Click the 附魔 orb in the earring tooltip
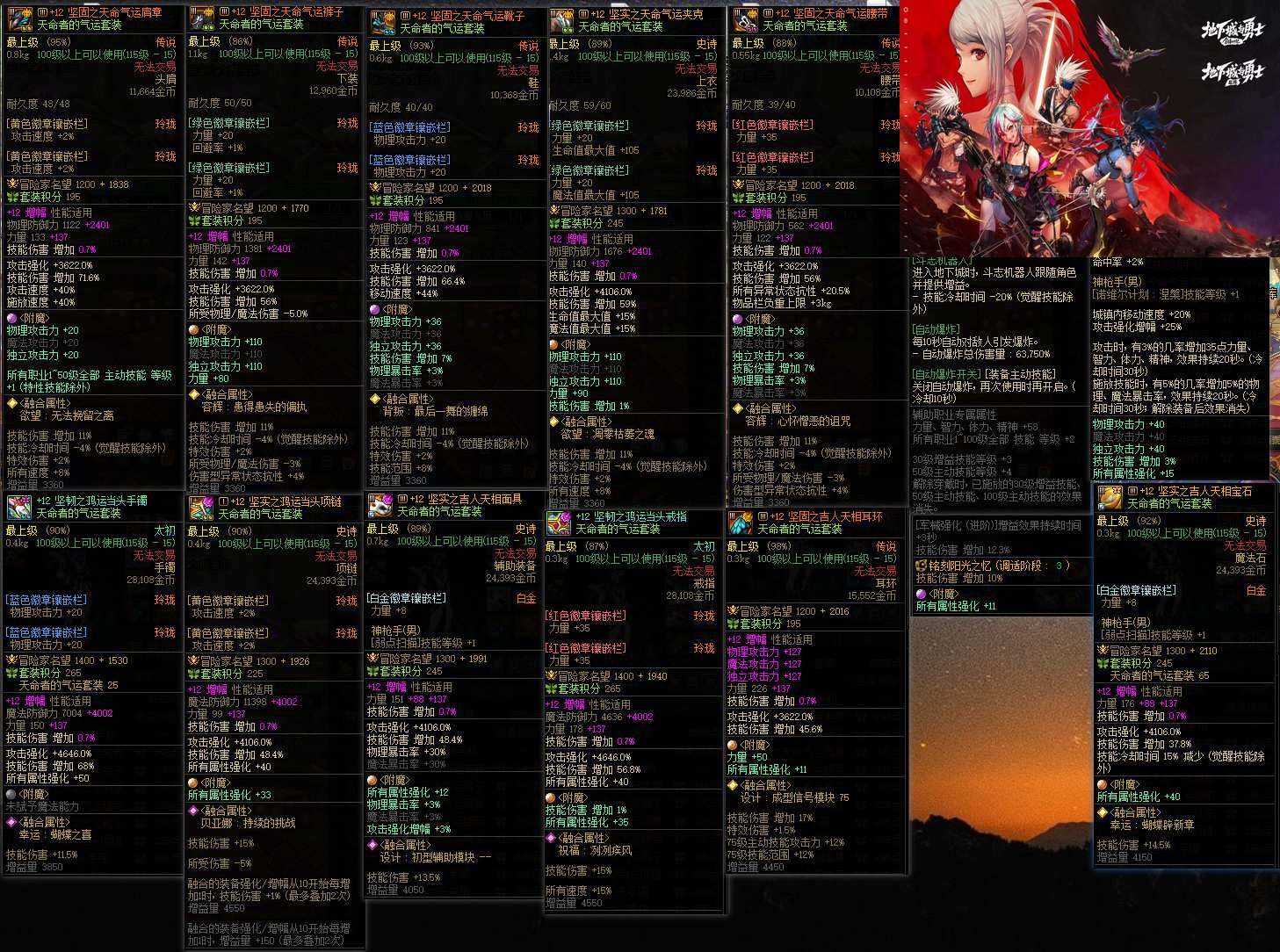1280x952 pixels. pos(733,745)
